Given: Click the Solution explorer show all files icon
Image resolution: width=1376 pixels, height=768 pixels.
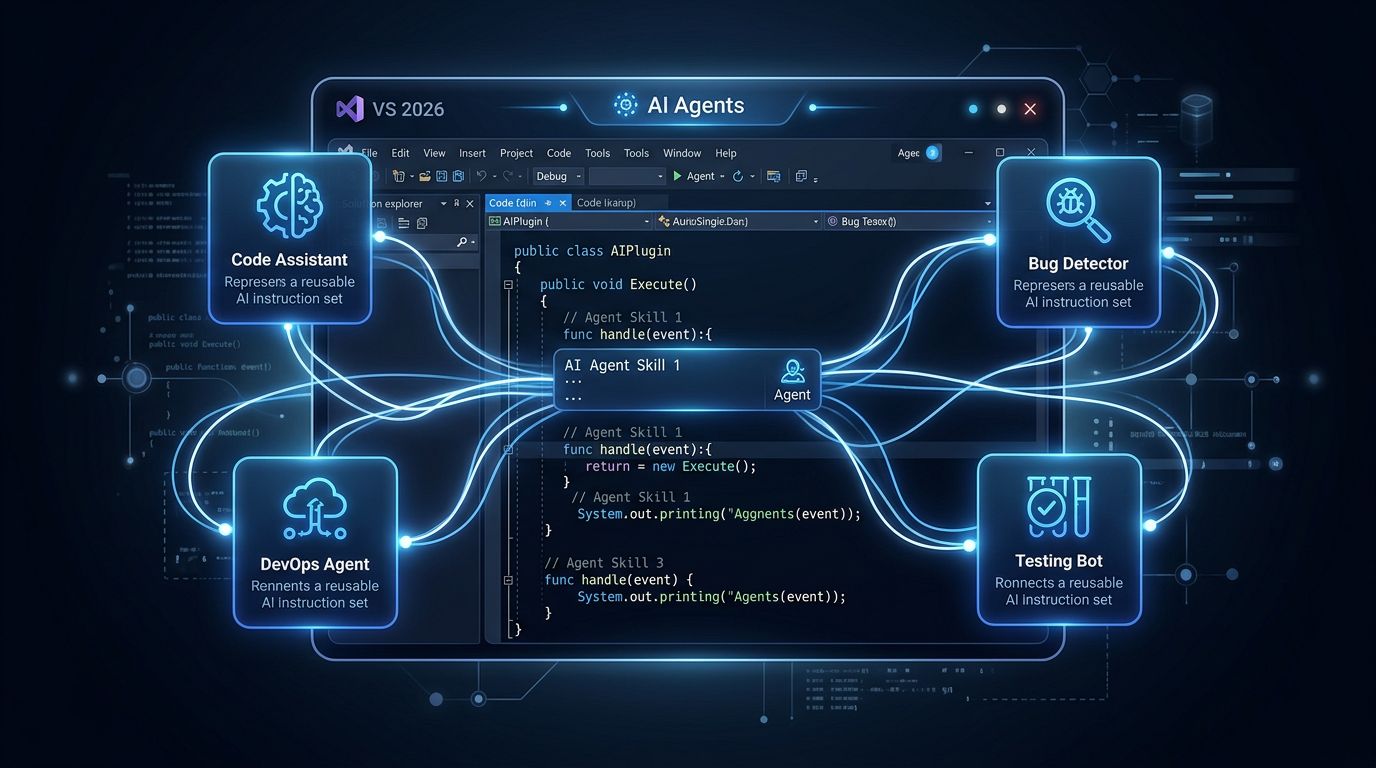Looking at the screenshot, I should (x=421, y=223).
